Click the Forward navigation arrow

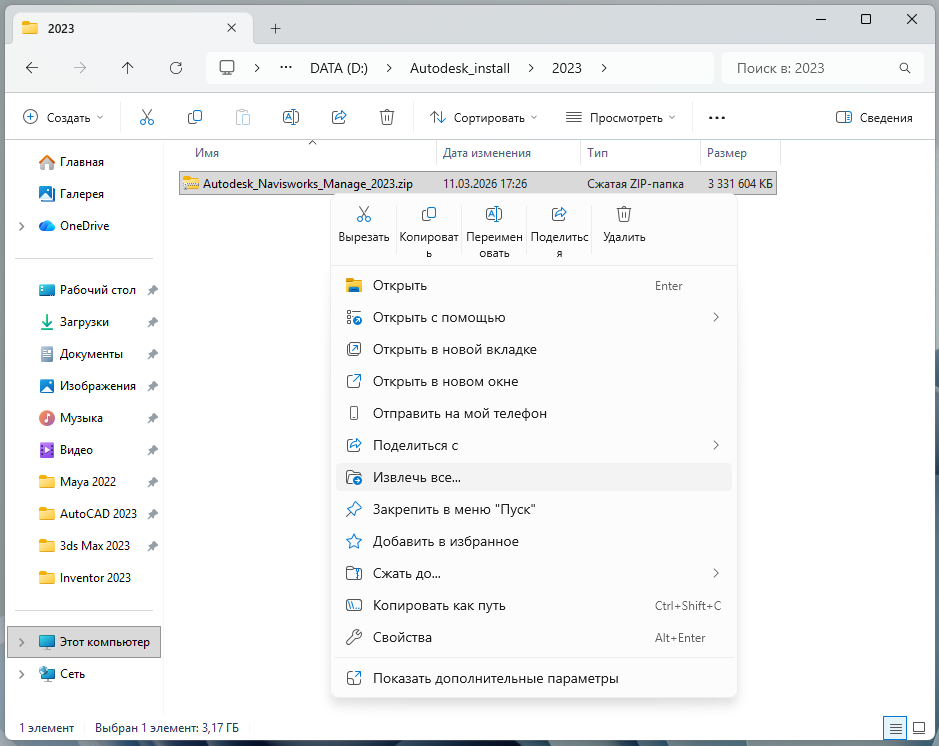[x=80, y=68]
